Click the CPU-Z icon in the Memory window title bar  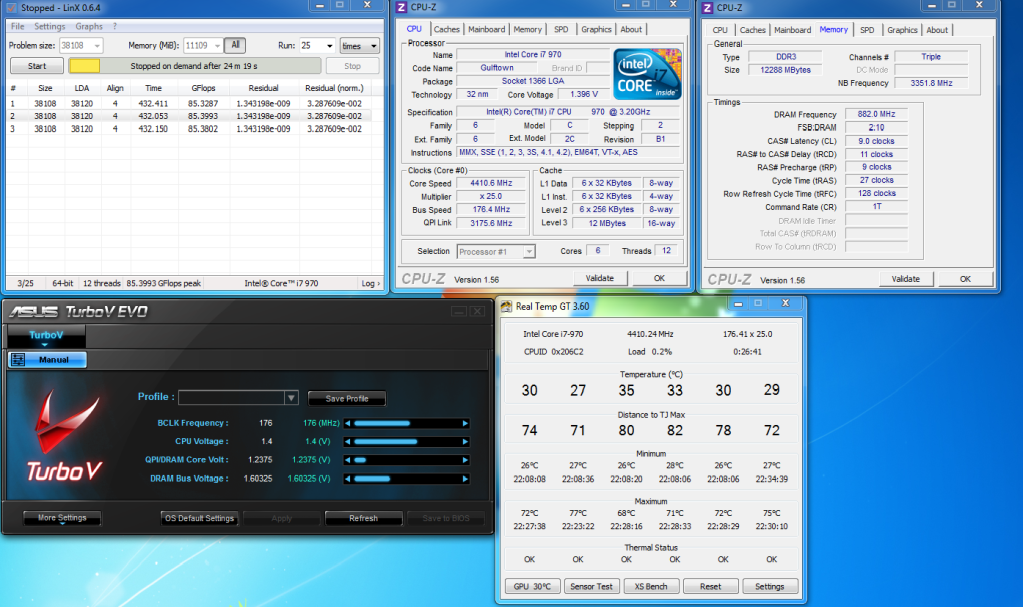pyautogui.click(x=707, y=8)
